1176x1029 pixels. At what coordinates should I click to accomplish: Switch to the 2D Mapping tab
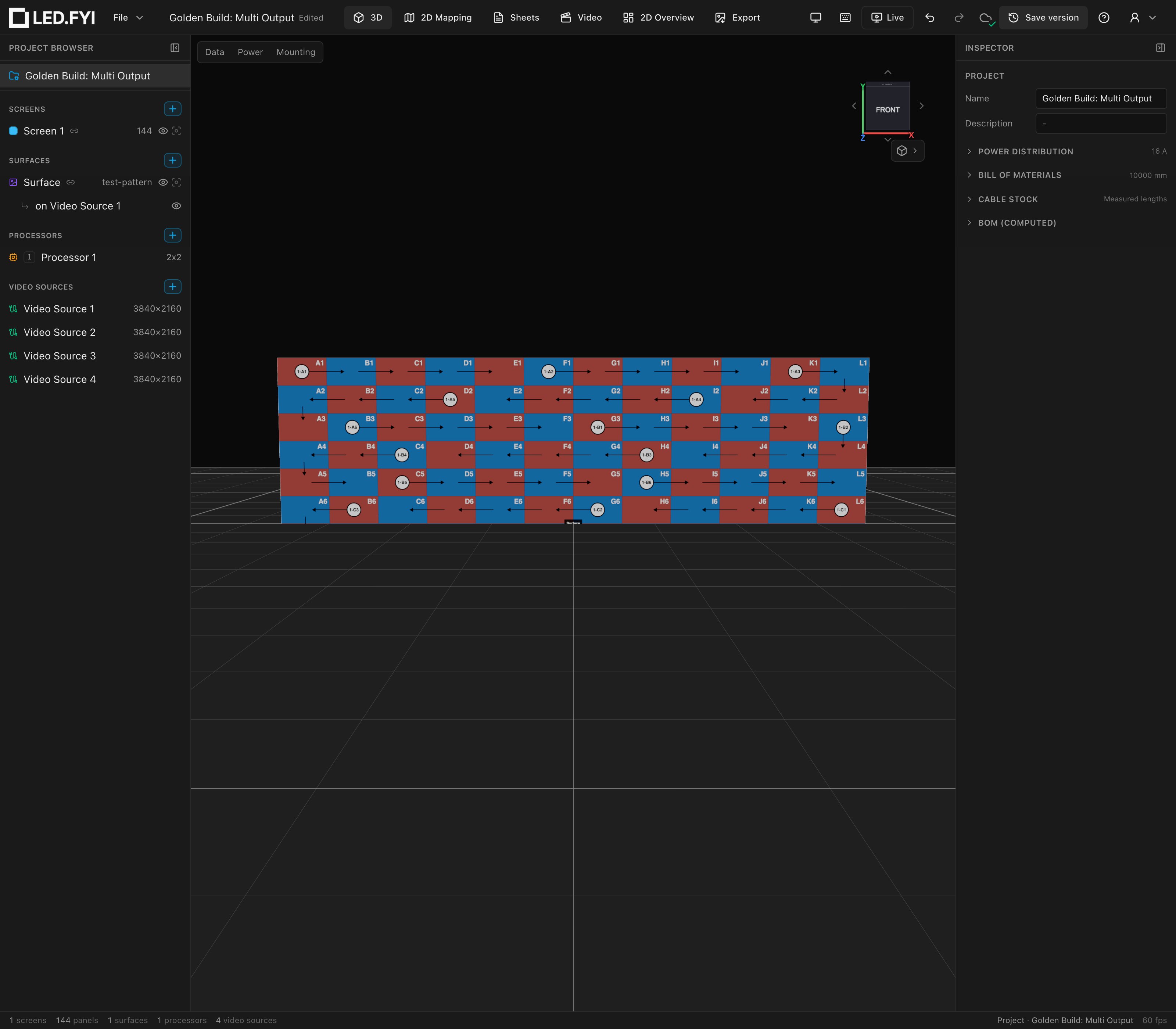click(x=438, y=18)
